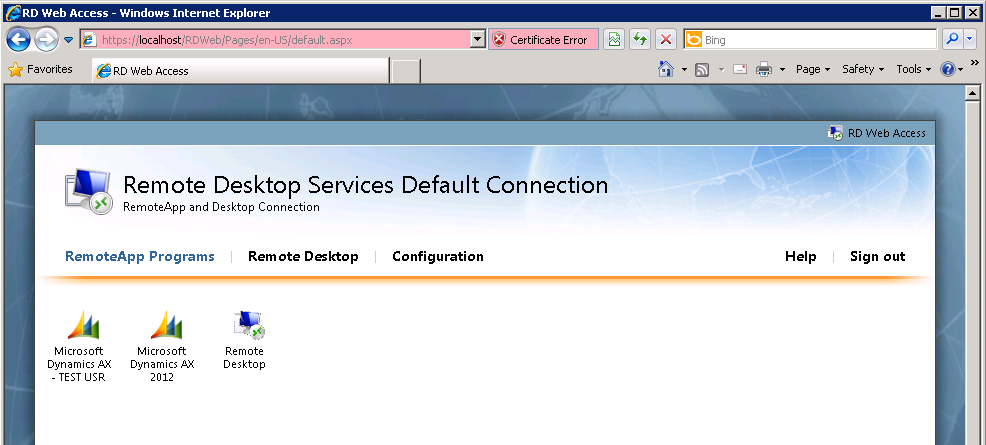Viewport: 986px width, 445px height.
Task: Switch to the Configuration tab
Action: coord(437,256)
